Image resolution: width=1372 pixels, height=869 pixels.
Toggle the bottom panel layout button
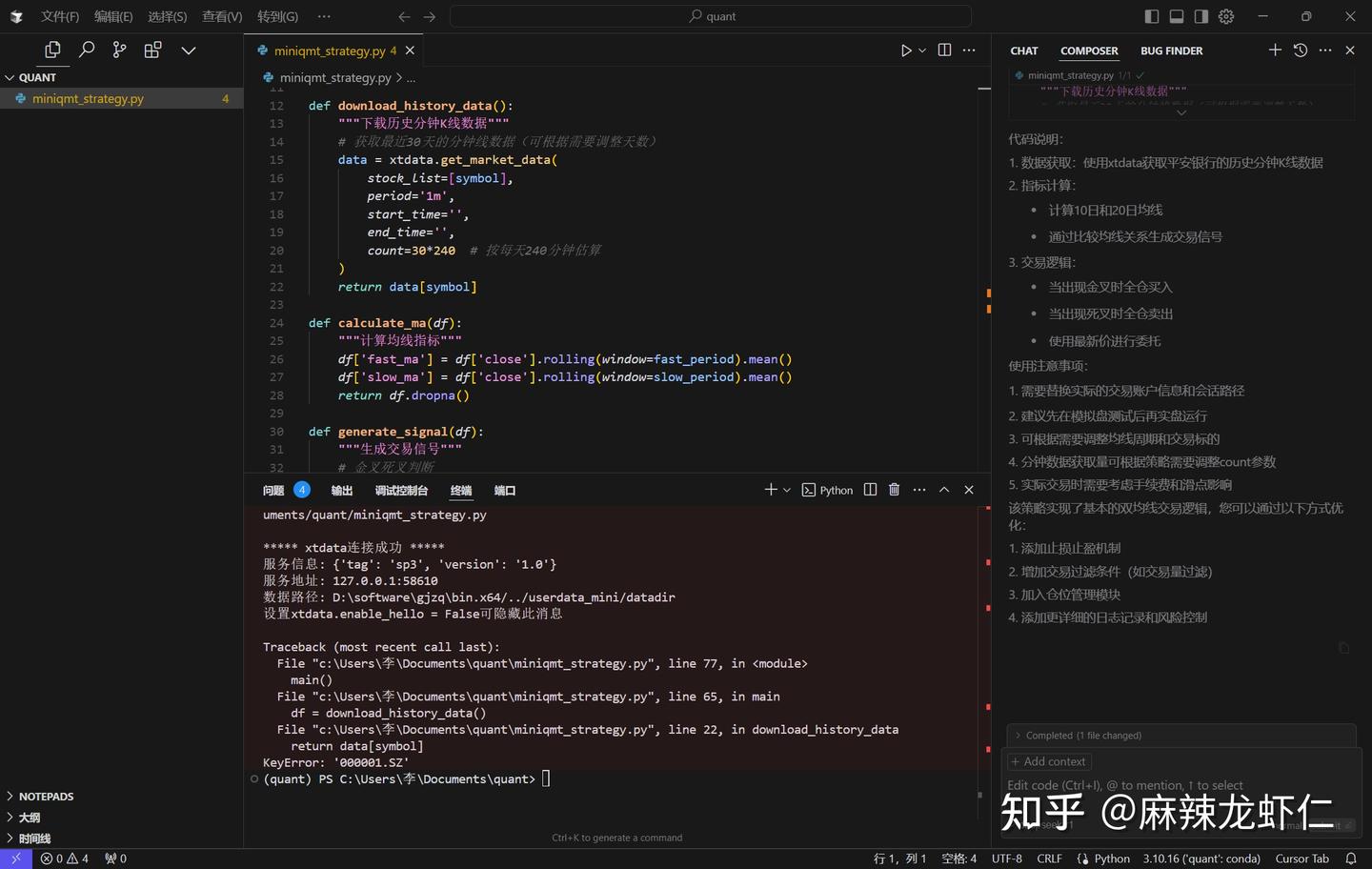[x=1177, y=16]
